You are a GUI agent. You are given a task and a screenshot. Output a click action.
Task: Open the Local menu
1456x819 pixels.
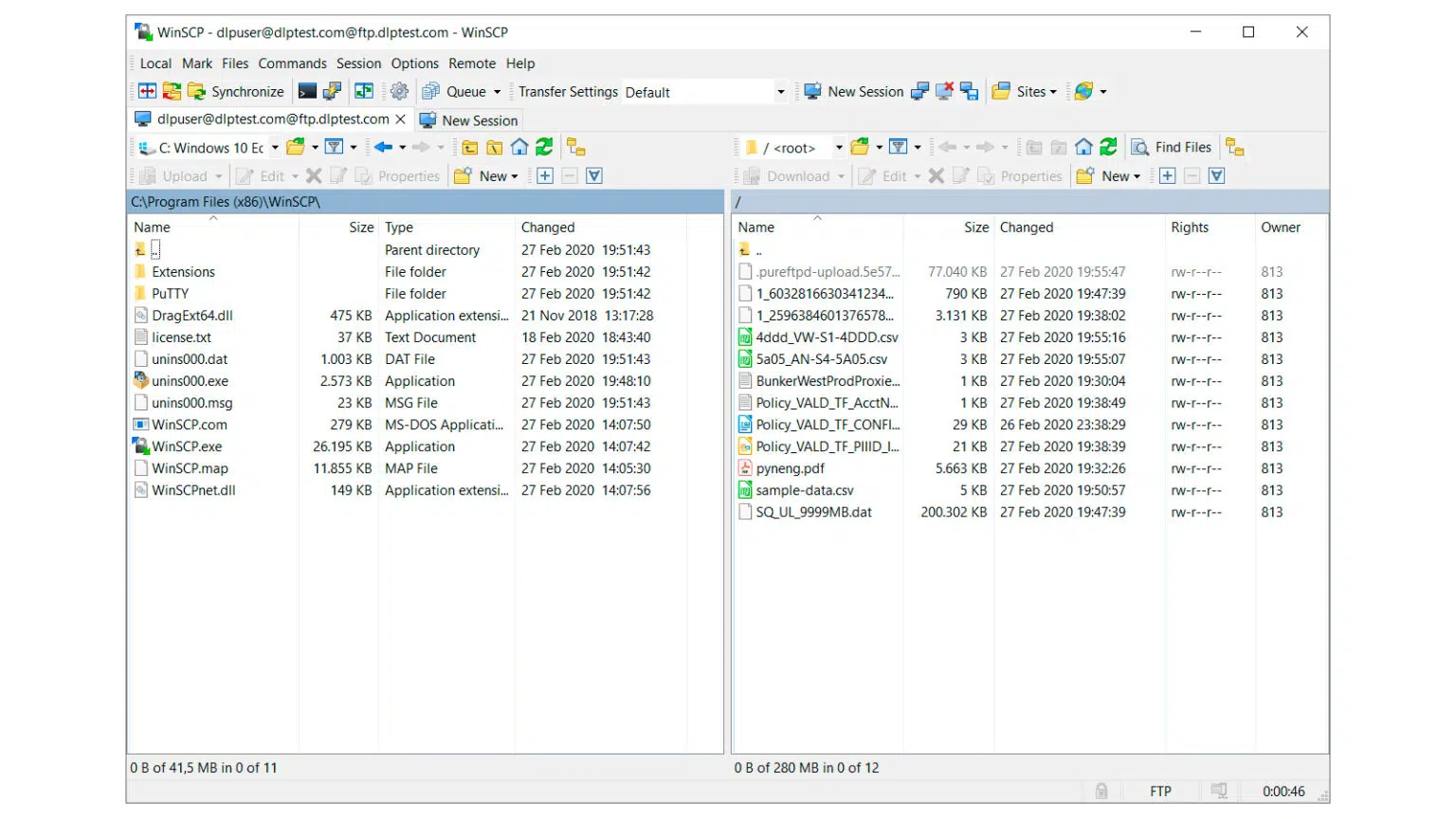pyautogui.click(x=155, y=64)
